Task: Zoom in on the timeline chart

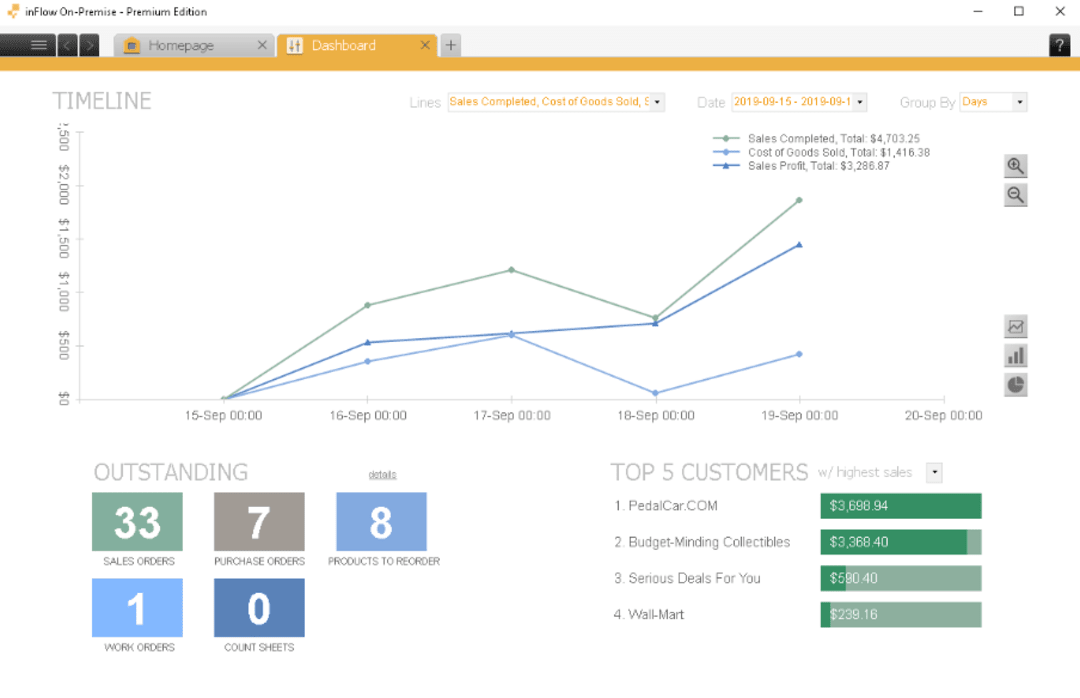Action: tap(1015, 166)
